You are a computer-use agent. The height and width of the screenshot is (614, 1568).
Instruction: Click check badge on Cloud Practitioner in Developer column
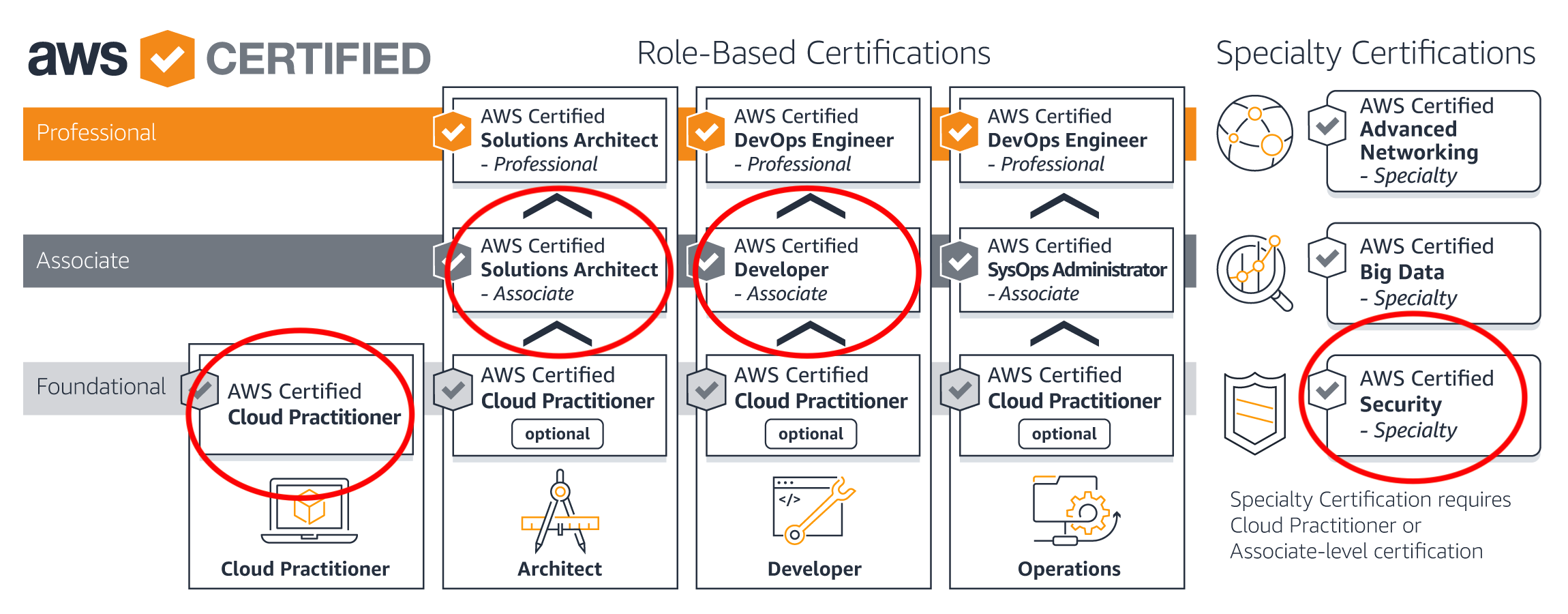pyautogui.click(x=706, y=390)
